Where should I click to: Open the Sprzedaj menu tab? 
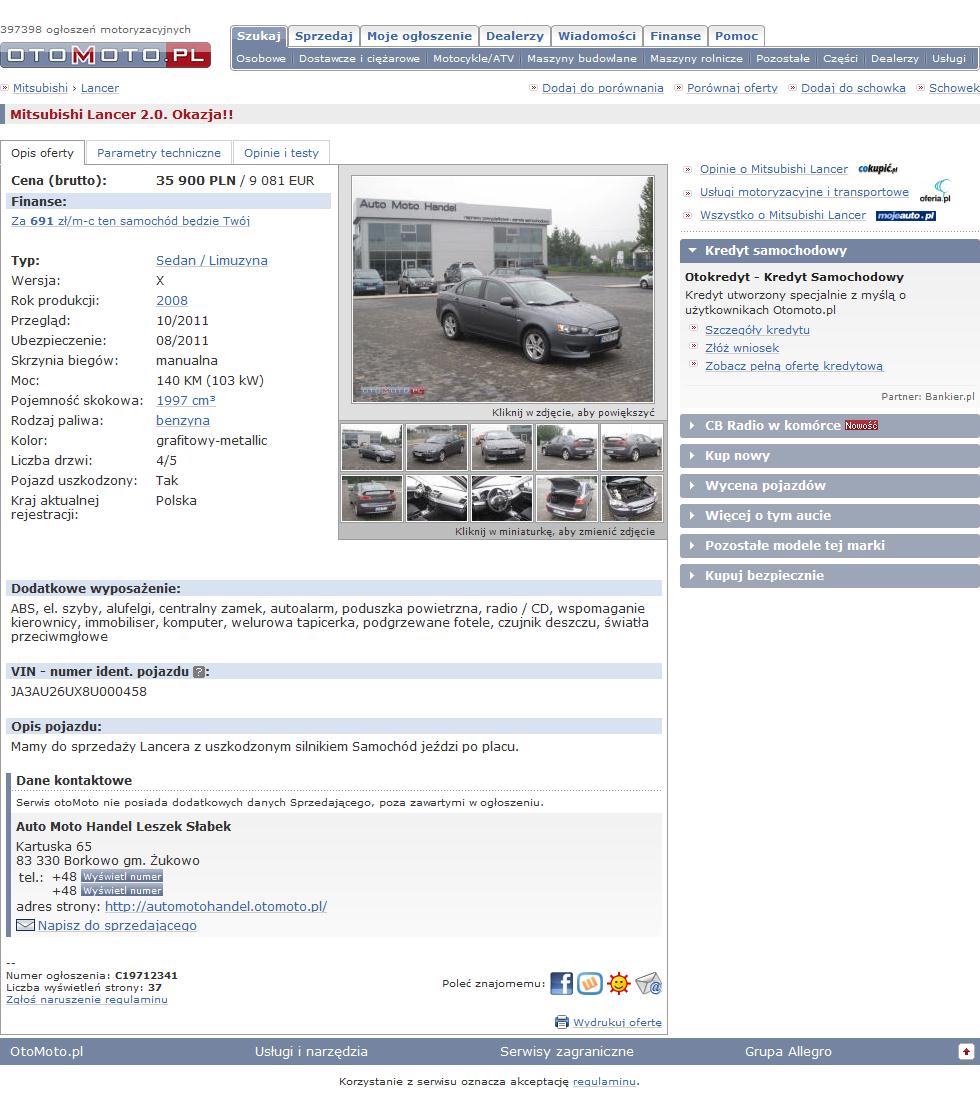point(324,36)
